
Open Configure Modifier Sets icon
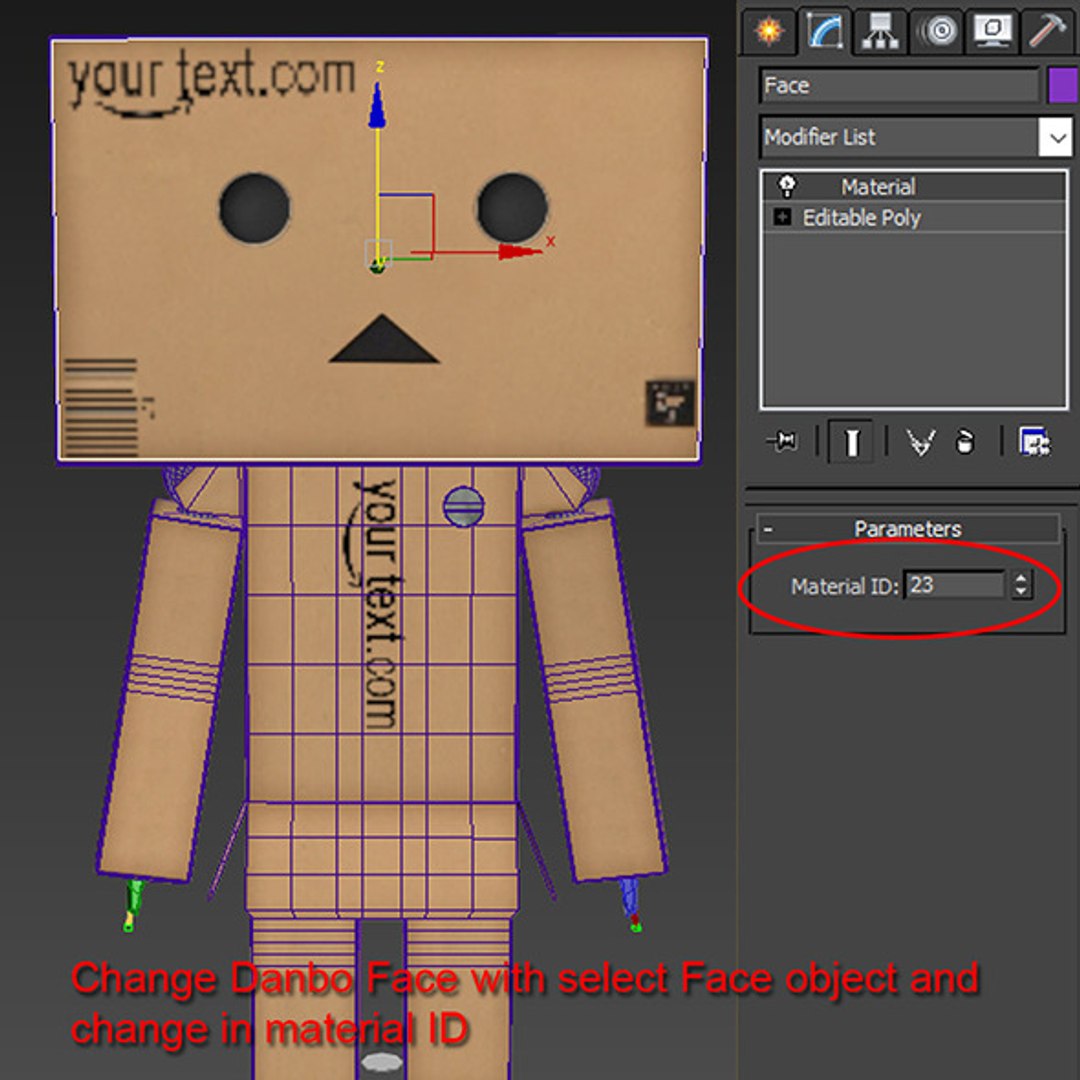[x=1034, y=442]
